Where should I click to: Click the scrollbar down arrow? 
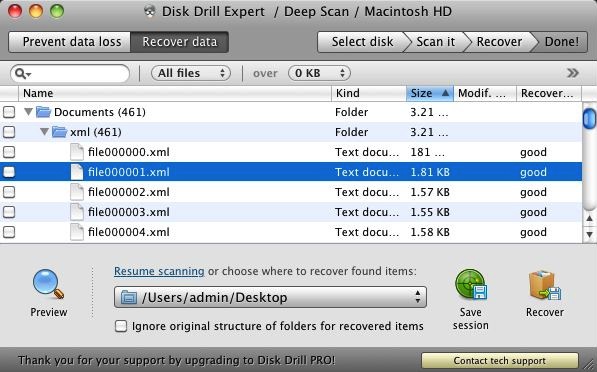pos(589,234)
